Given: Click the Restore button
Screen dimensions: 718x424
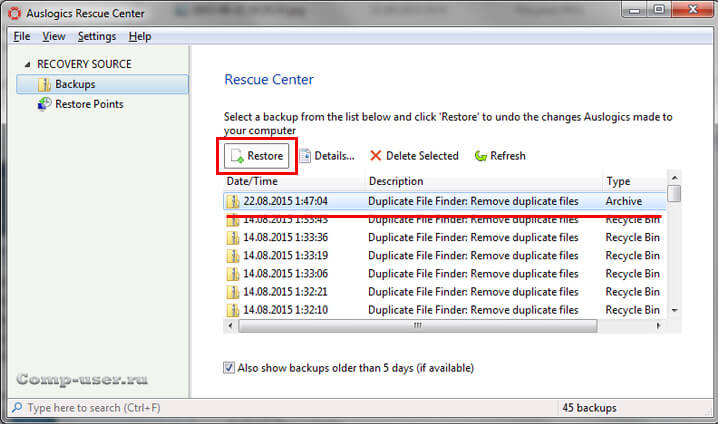Looking at the screenshot, I should coord(256,156).
